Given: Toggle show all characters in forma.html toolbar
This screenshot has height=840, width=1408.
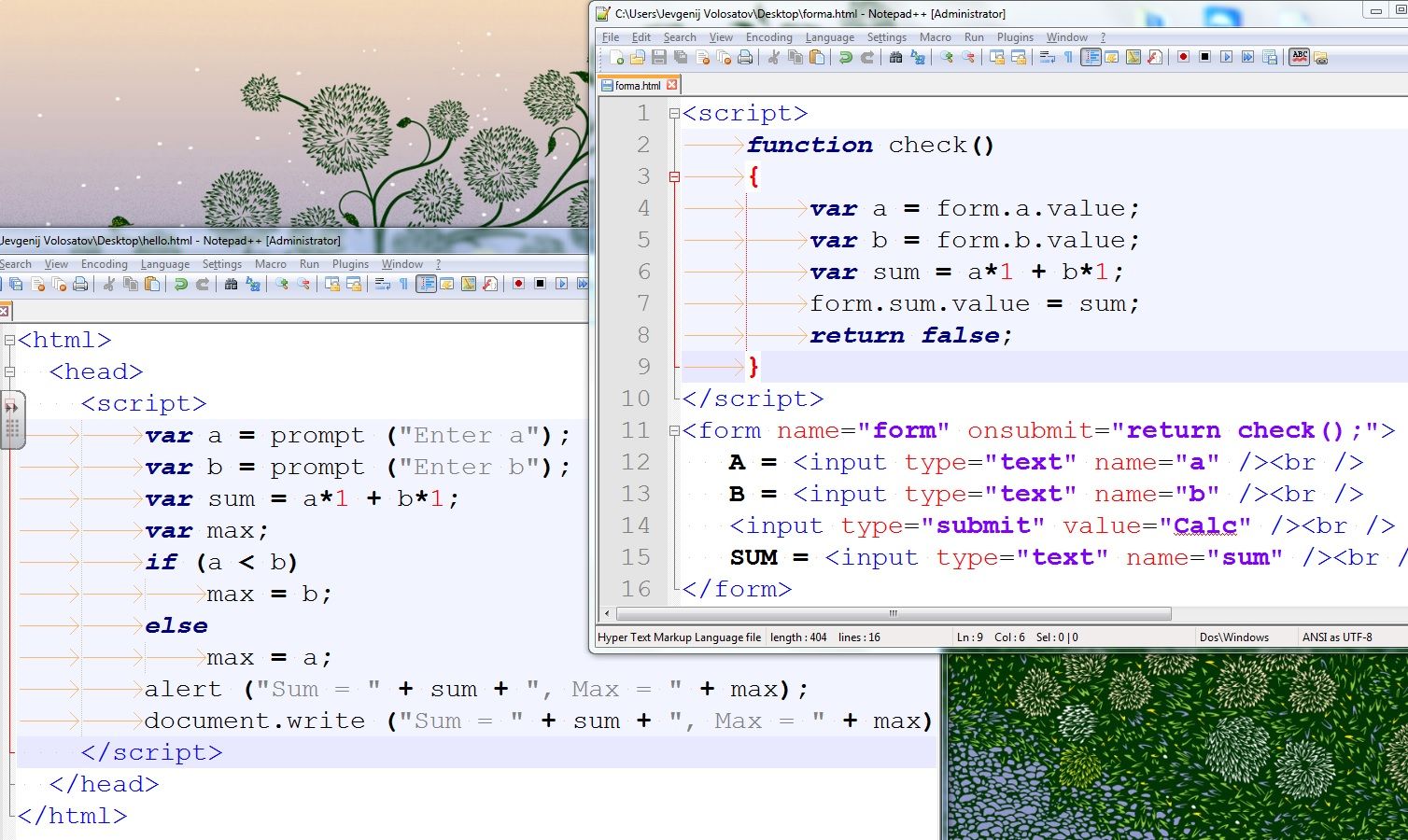Looking at the screenshot, I should coord(1068,58).
